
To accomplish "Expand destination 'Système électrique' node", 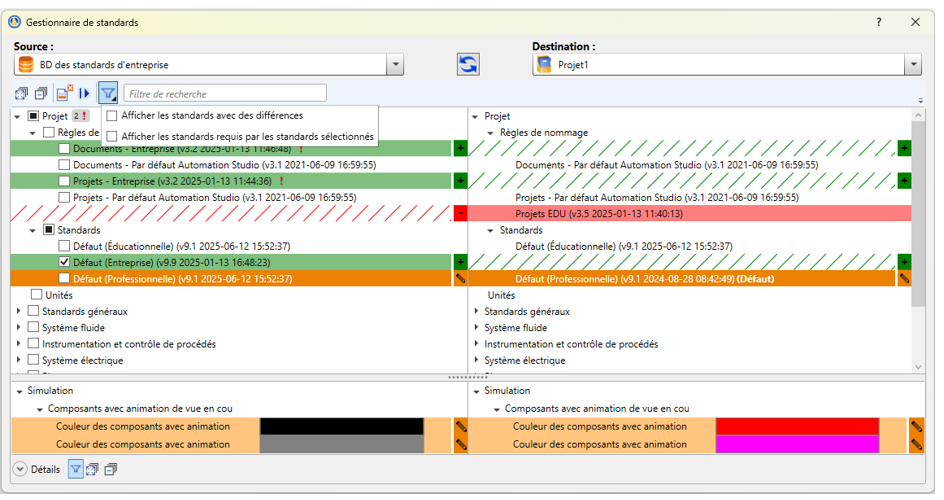I will point(476,360).
